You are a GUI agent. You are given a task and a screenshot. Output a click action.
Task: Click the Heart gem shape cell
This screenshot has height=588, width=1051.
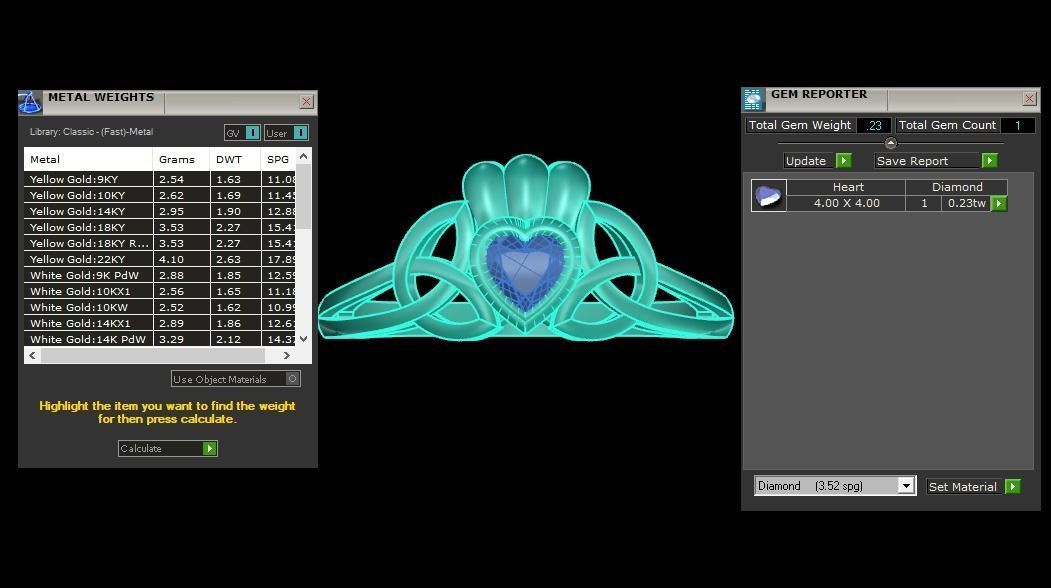pyautogui.click(x=847, y=187)
